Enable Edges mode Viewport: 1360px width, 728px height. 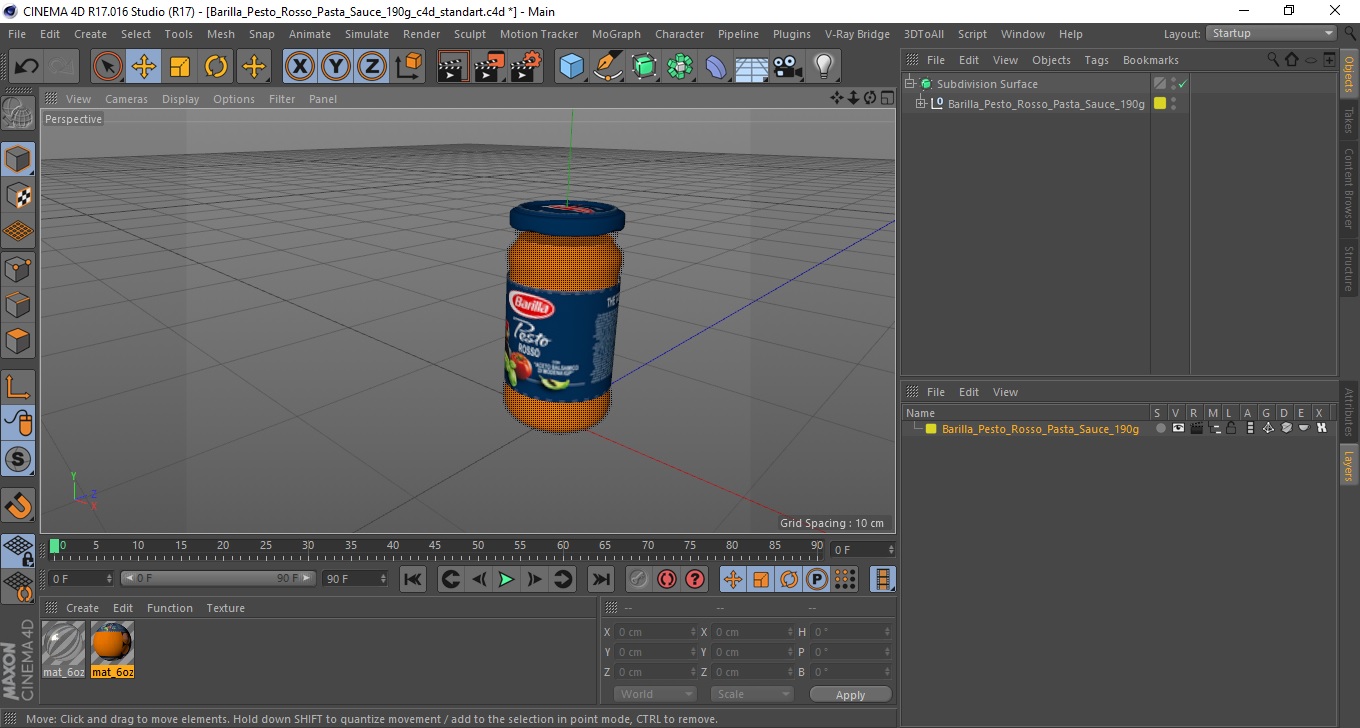[x=18, y=304]
